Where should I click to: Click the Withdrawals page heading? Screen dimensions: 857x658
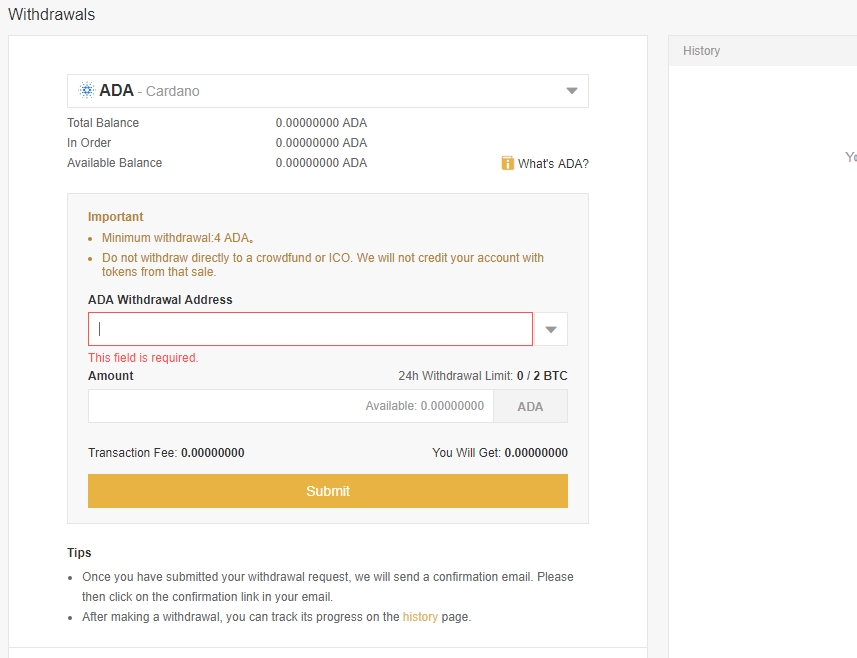(x=51, y=14)
